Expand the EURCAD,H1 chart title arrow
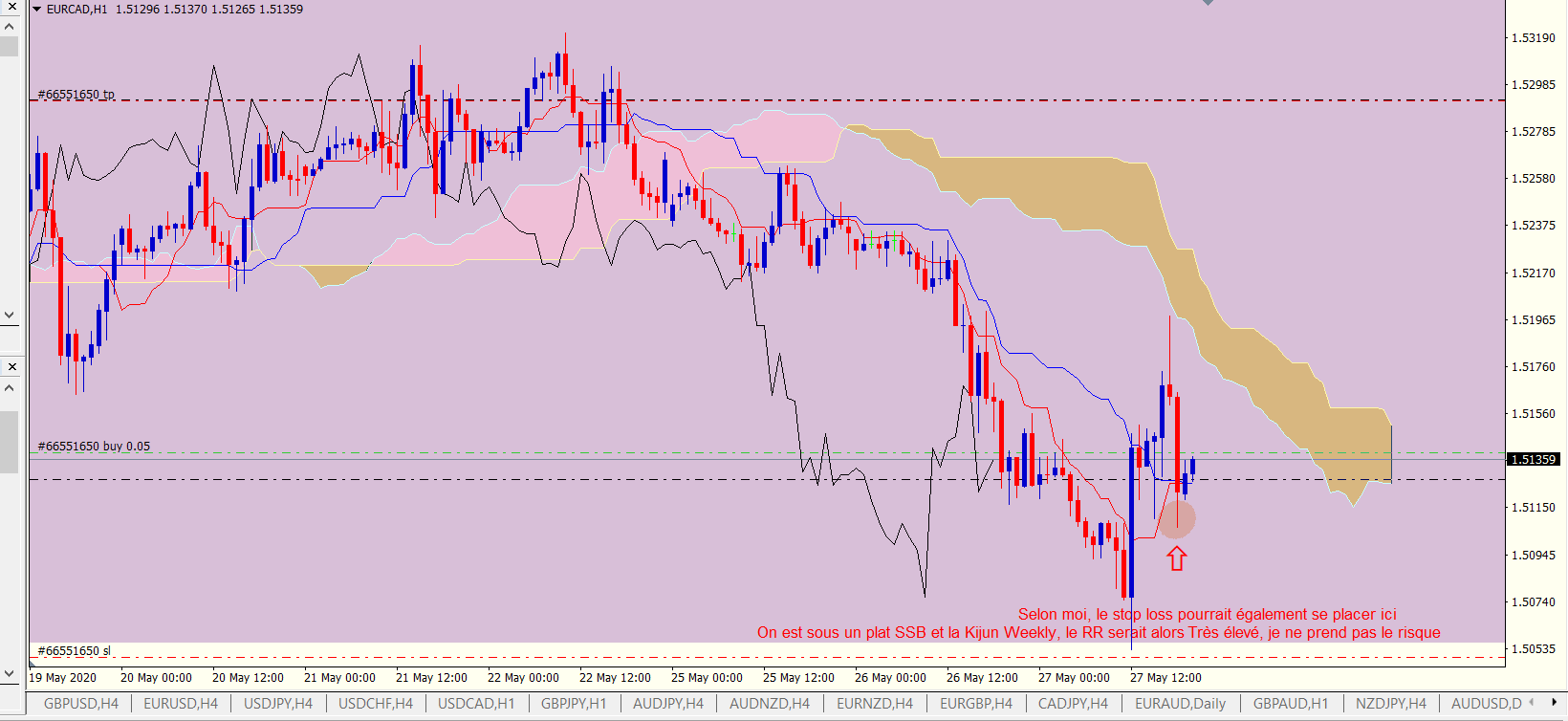This screenshot has height=721, width=1568. [37, 10]
